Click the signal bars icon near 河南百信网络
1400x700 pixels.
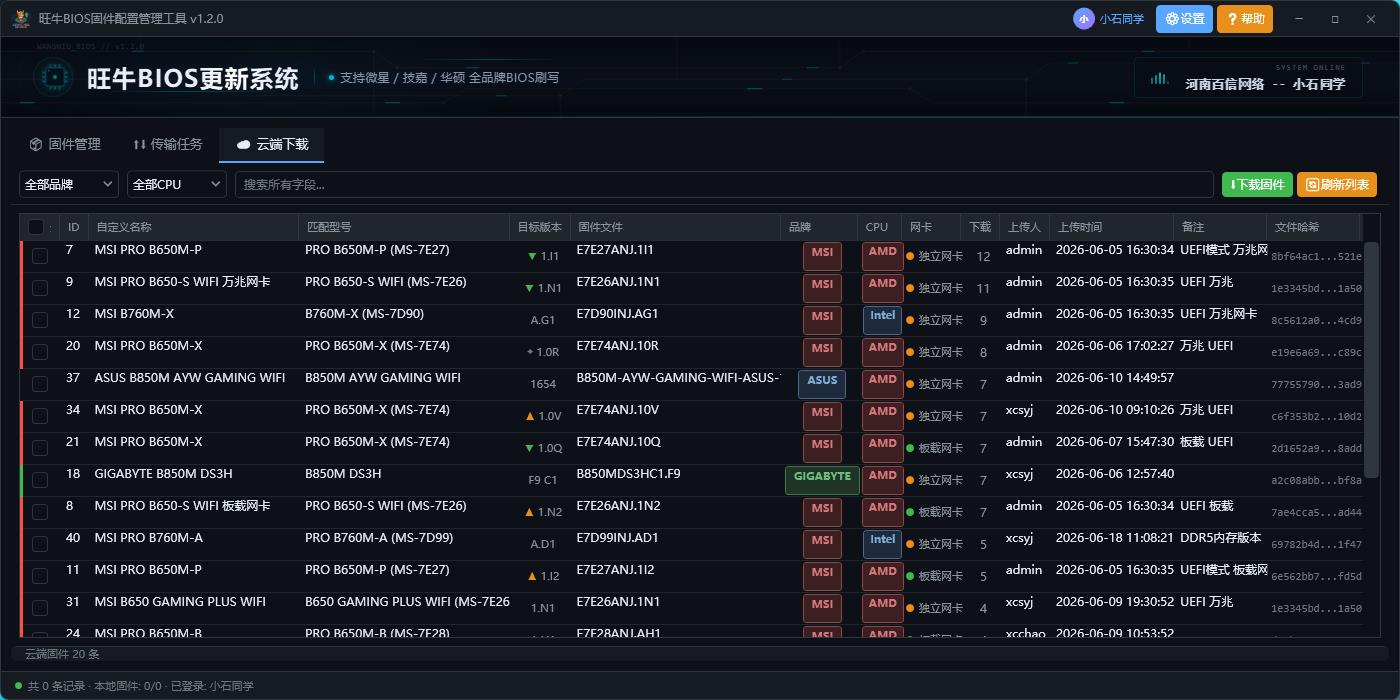click(1160, 78)
